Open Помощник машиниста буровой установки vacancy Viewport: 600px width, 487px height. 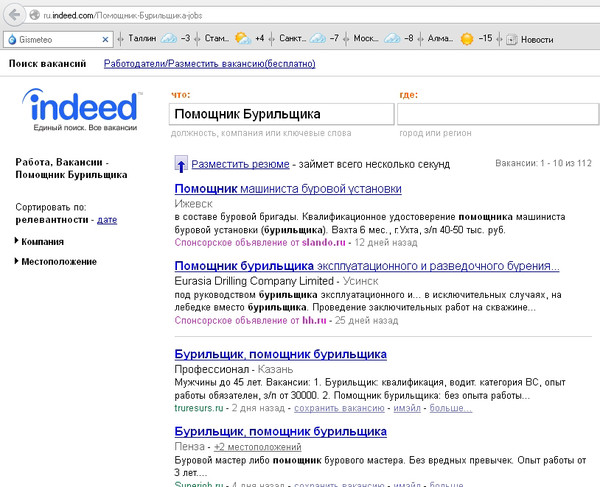pos(288,189)
